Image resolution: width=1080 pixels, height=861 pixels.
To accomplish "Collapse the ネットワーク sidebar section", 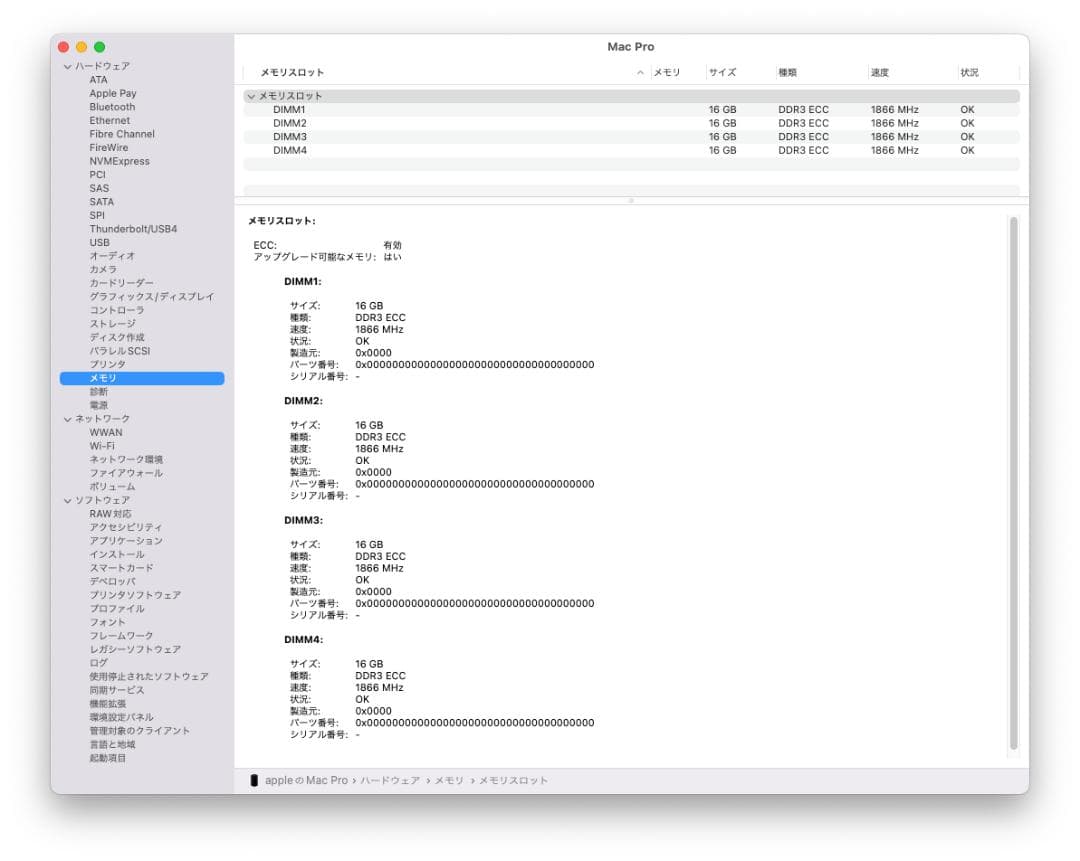I will point(66,418).
